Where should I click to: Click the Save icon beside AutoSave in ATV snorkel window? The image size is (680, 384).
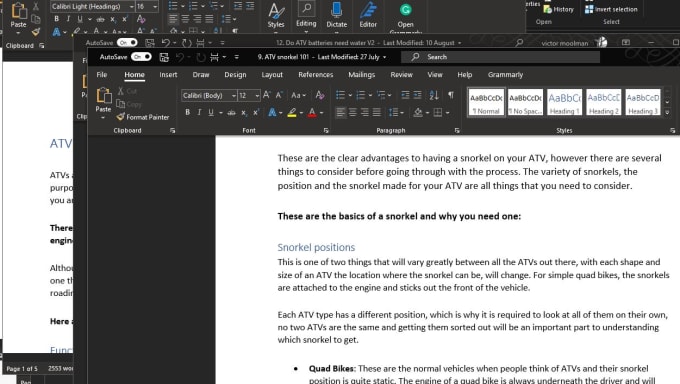point(164,57)
